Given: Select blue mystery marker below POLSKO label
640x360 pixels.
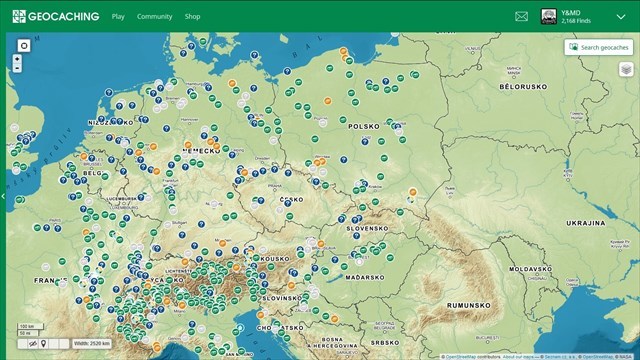Looking at the screenshot, I should [x=365, y=142].
